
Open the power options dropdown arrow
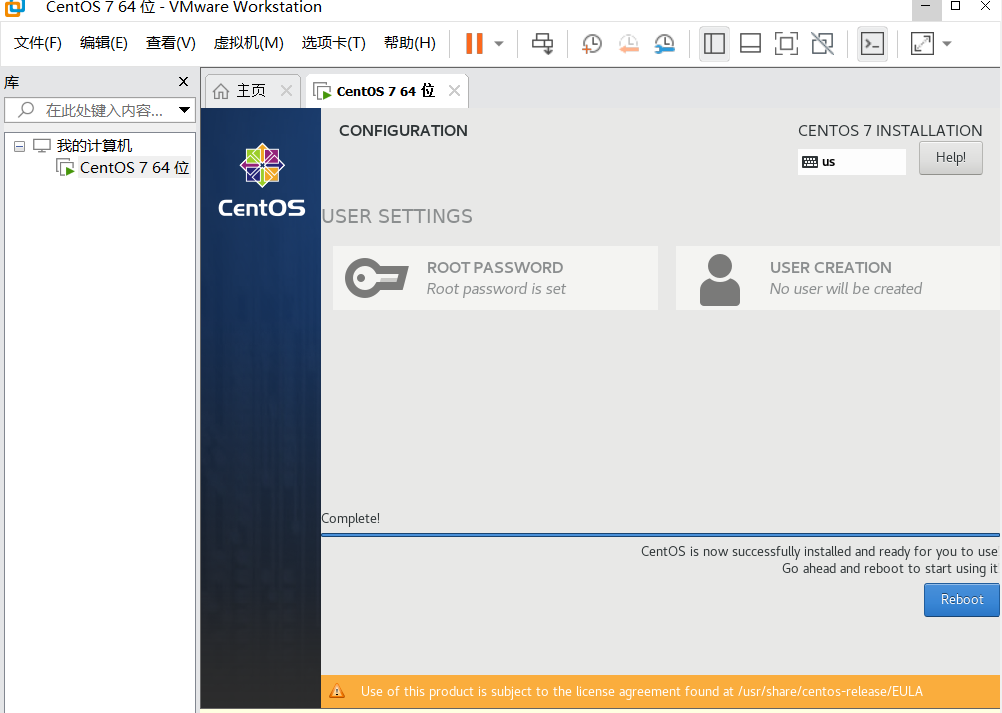[499, 44]
